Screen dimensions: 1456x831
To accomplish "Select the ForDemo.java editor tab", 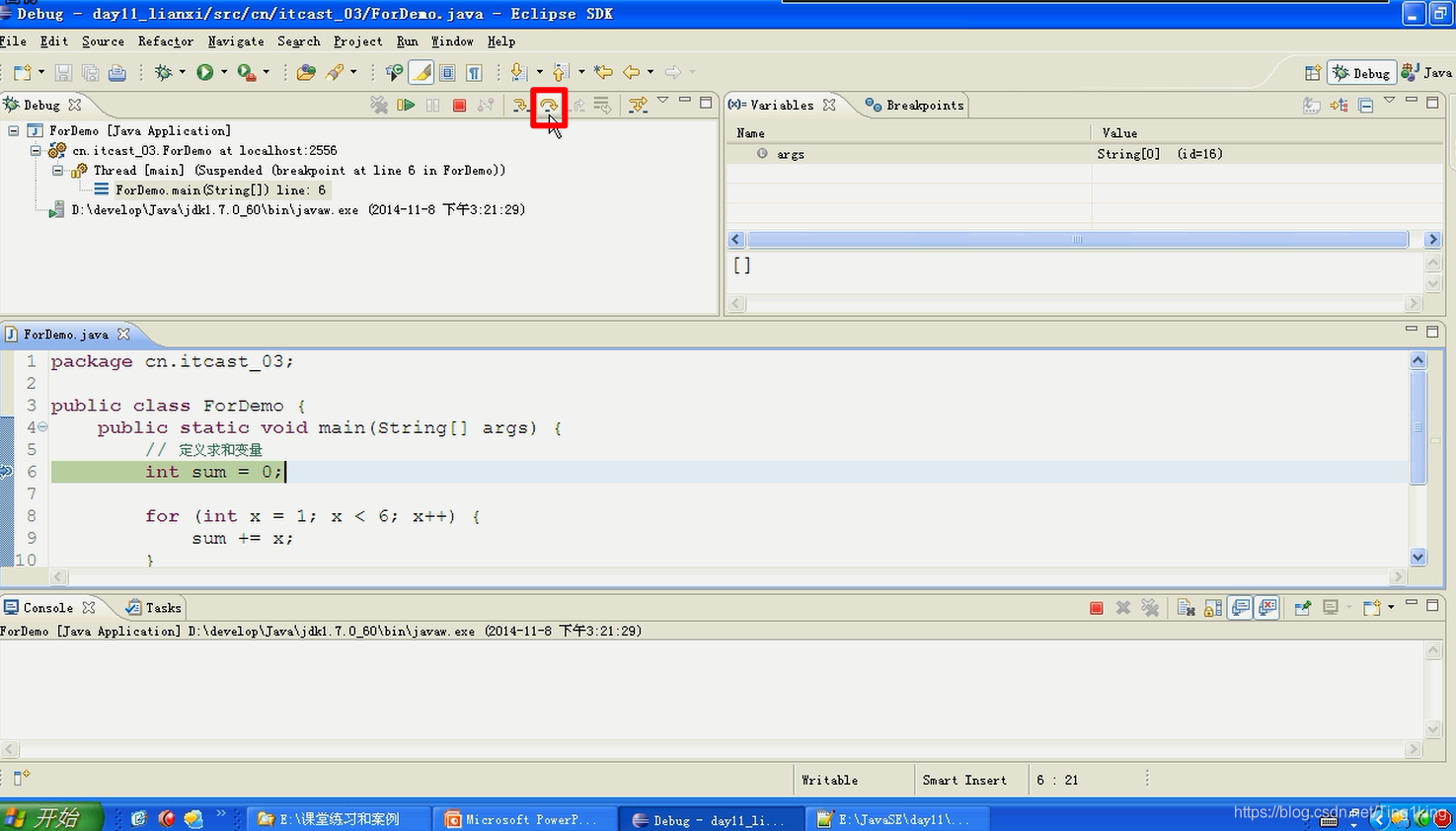I will tap(65, 335).
